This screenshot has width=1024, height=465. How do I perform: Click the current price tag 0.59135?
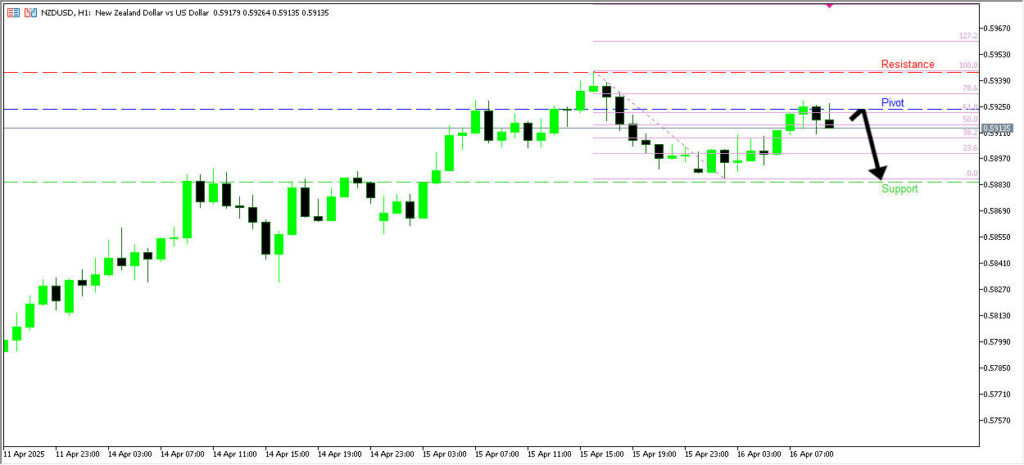pyautogui.click(x=997, y=128)
